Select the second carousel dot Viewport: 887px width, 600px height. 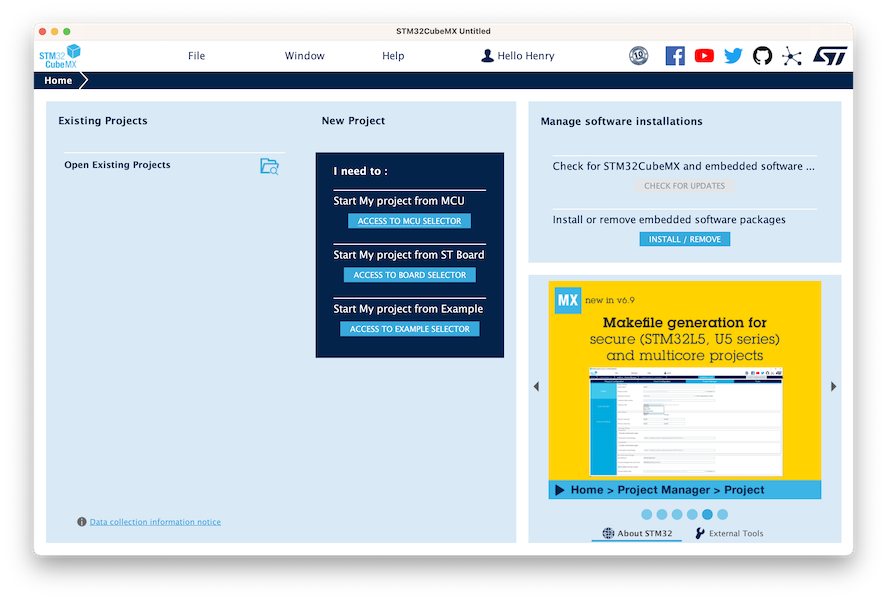point(662,515)
